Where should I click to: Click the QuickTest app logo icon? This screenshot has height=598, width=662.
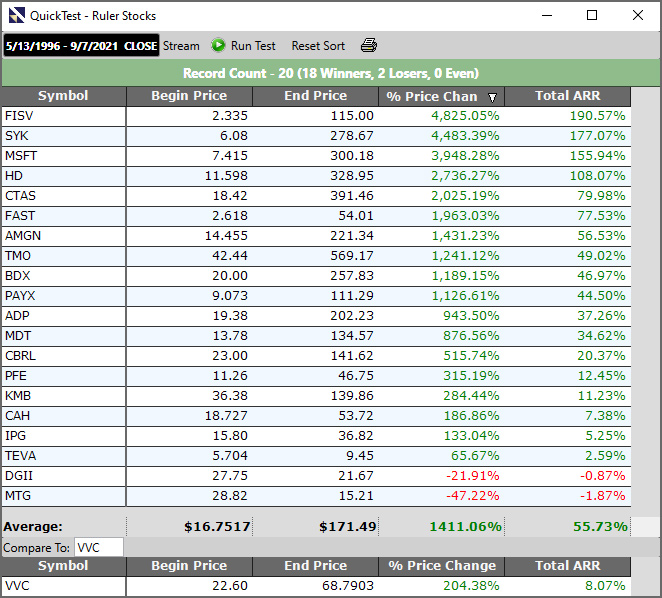[x=16, y=16]
